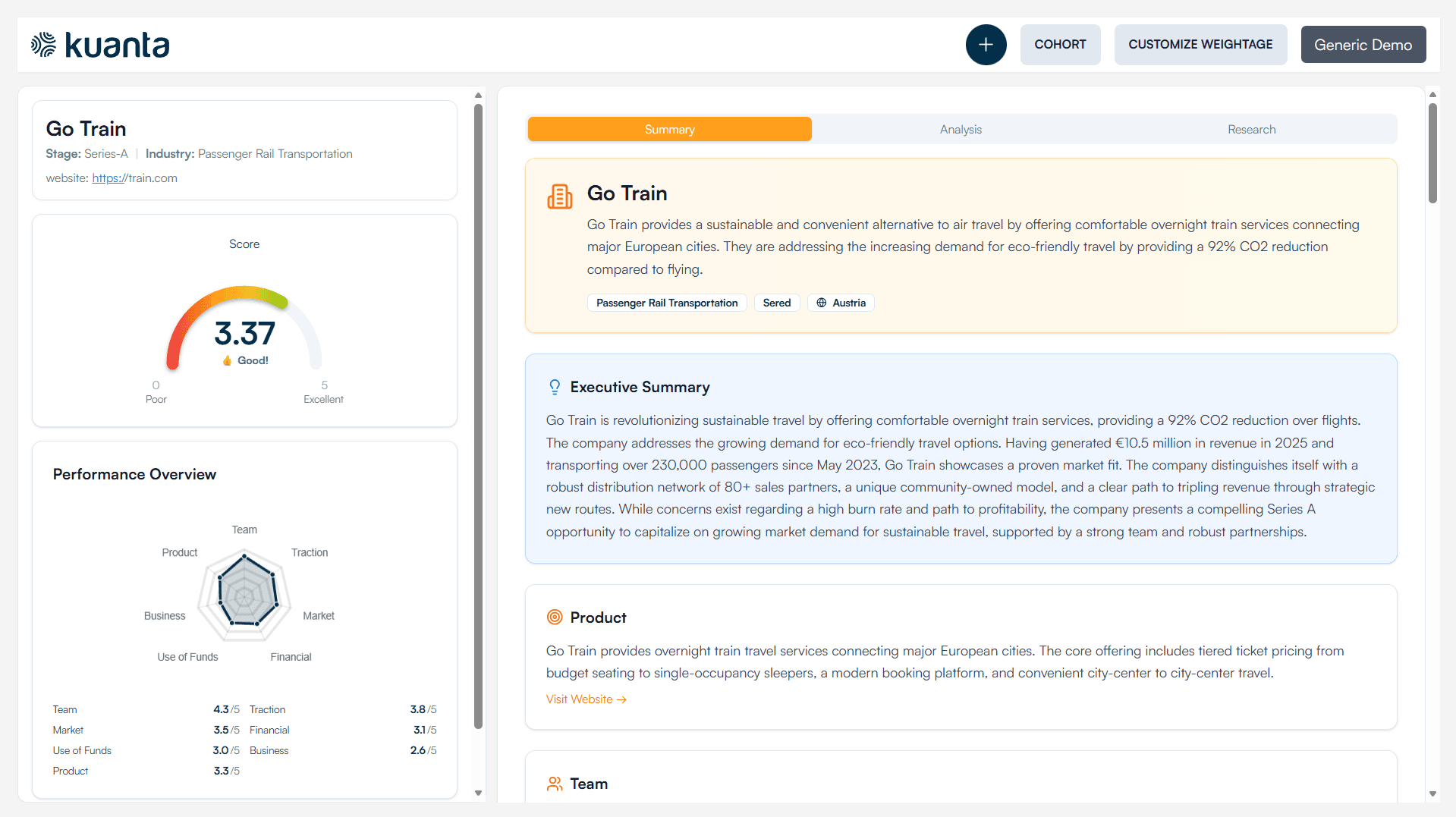Viewport: 1456px width, 817px height.
Task: Click the lightbulb icon of Executive Summary
Action: click(555, 387)
